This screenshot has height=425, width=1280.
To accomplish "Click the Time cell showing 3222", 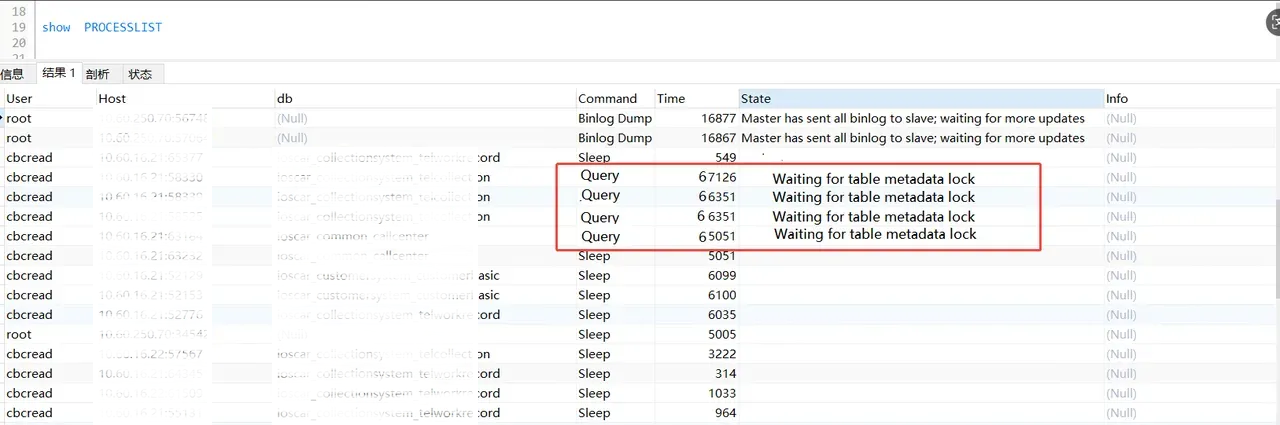I will [720, 354].
